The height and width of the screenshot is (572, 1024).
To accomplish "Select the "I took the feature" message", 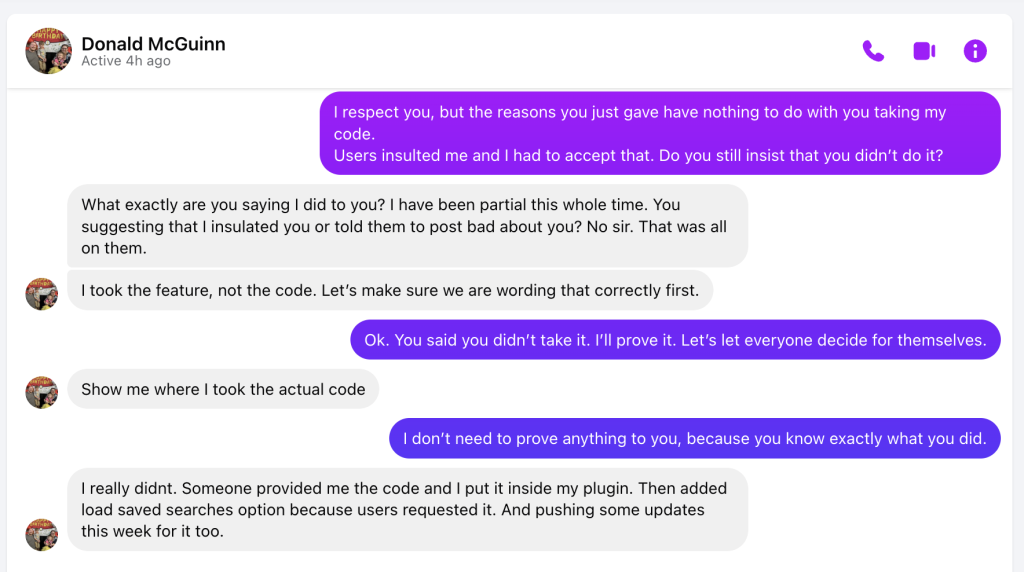I will click(390, 291).
